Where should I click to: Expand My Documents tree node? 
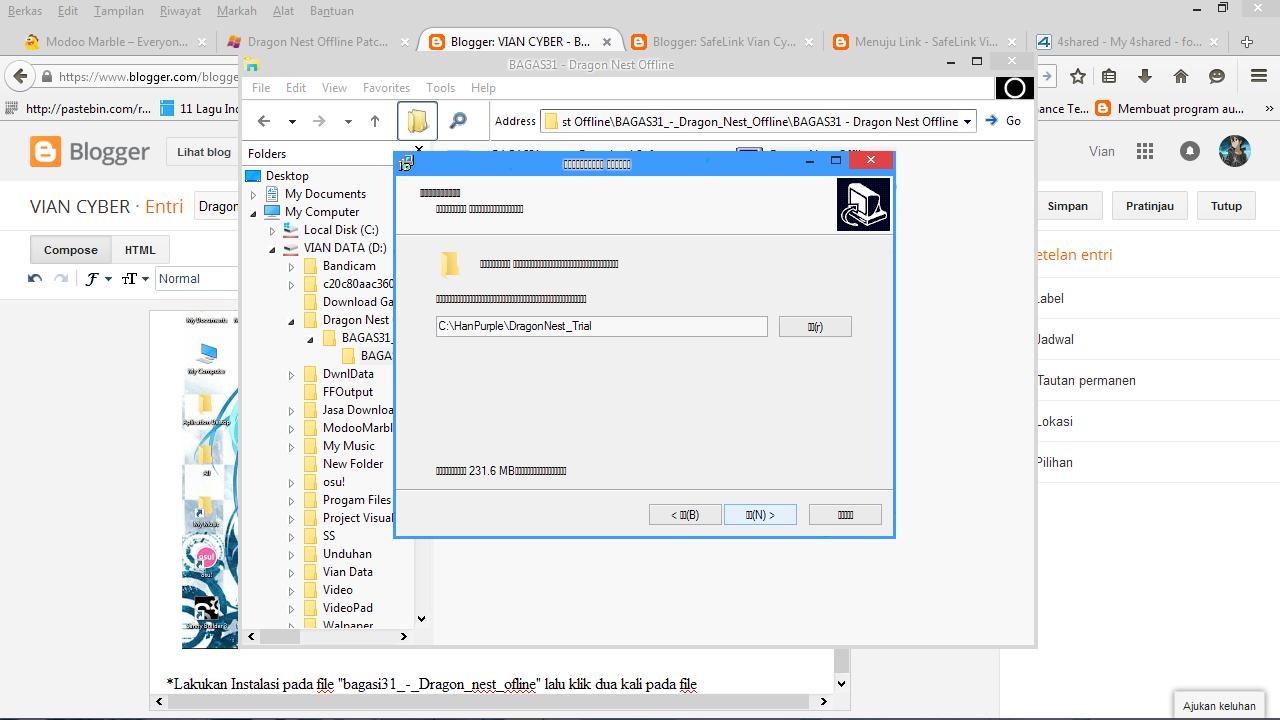coord(254,194)
